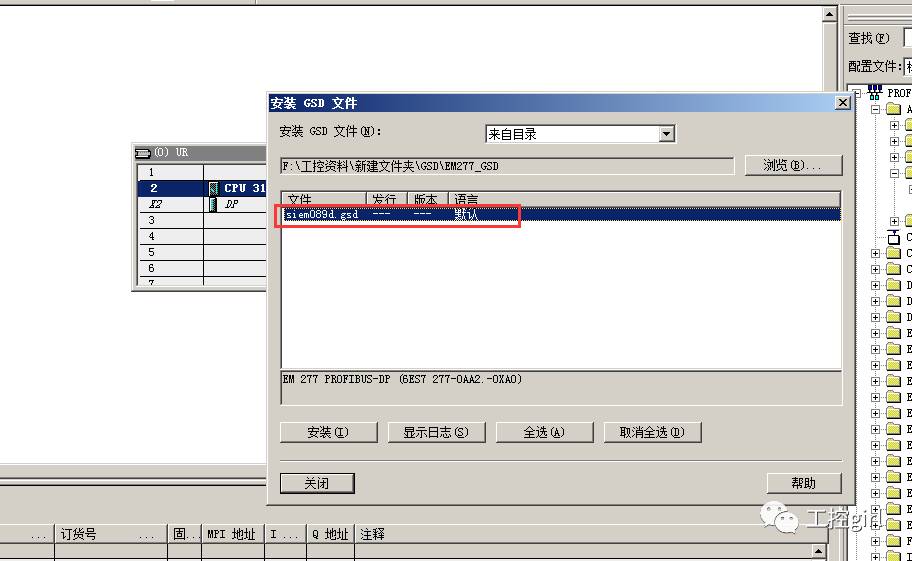The height and width of the screenshot is (561, 912).
Task: Click the EM 277 PROFIBUS-DP description text
Action: click(x=402, y=379)
